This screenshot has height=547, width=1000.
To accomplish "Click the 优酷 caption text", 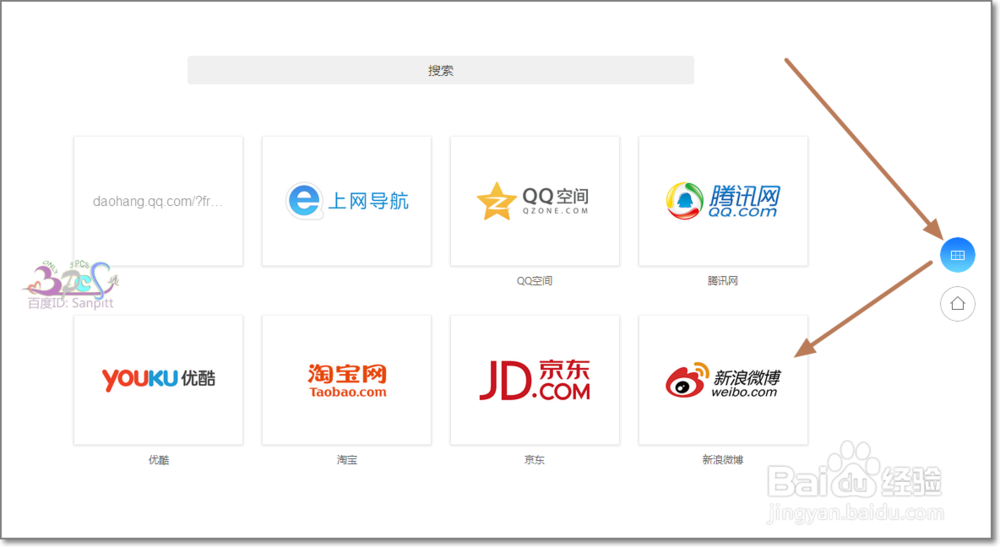I will (158, 460).
